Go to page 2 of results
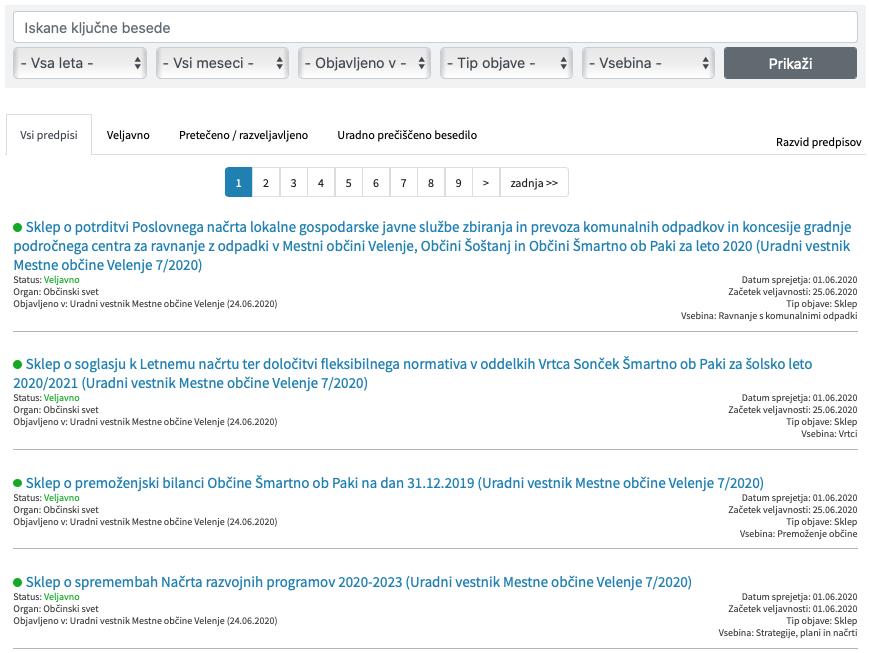869x653 pixels. tap(266, 183)
